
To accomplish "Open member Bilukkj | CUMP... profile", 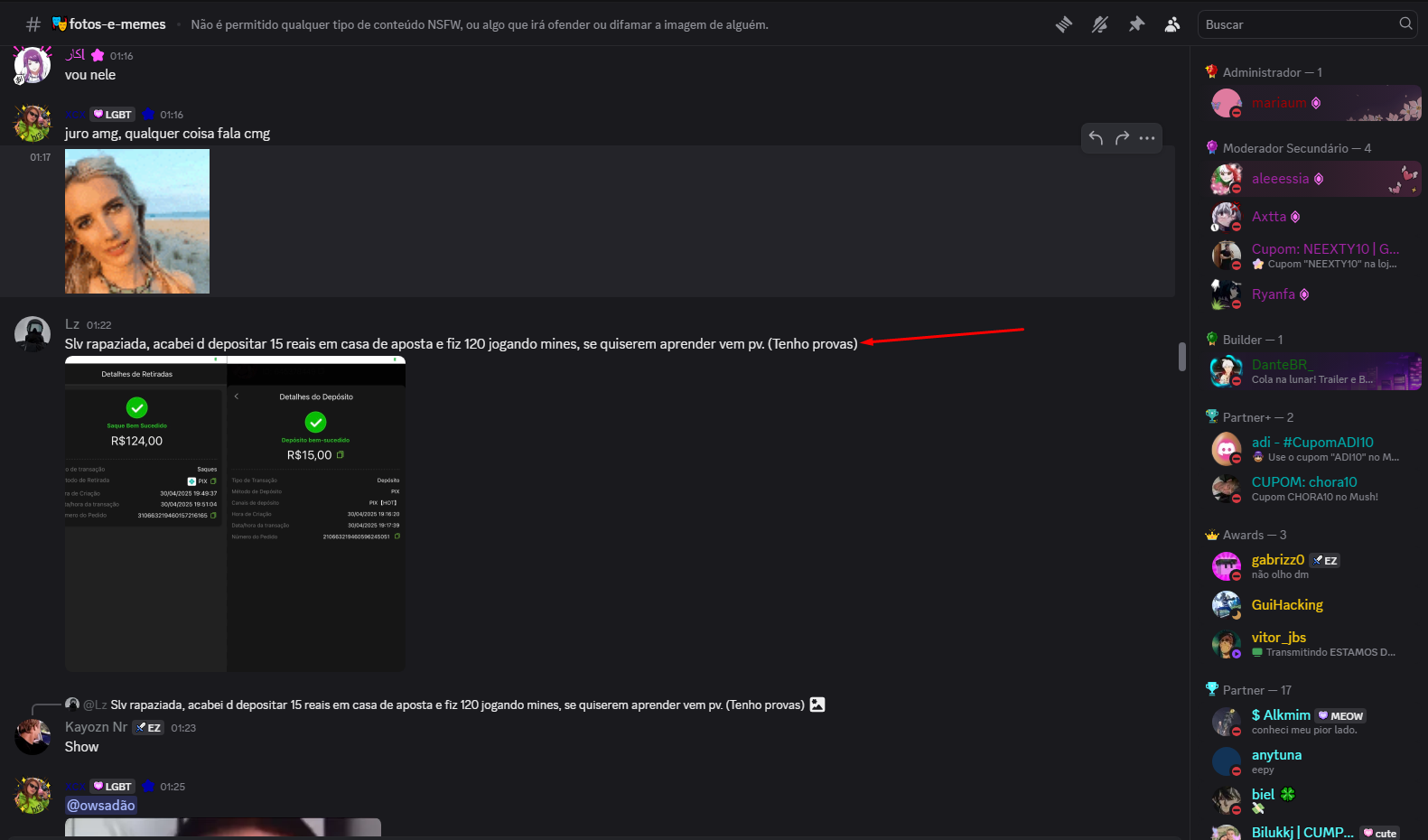I will (1313, 832).
